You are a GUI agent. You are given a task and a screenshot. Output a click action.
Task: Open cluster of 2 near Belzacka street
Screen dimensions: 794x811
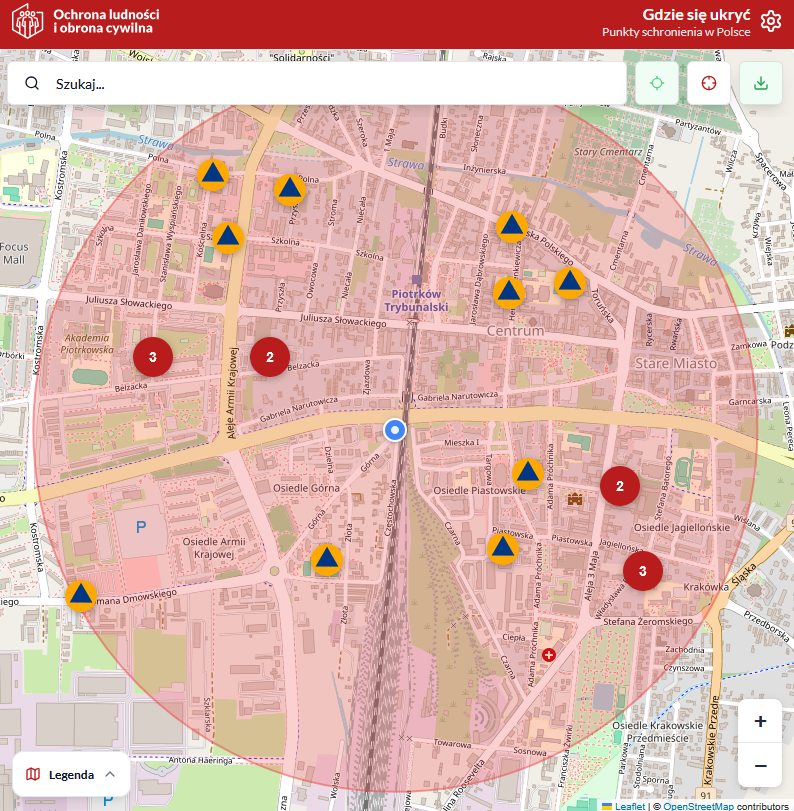269,356
